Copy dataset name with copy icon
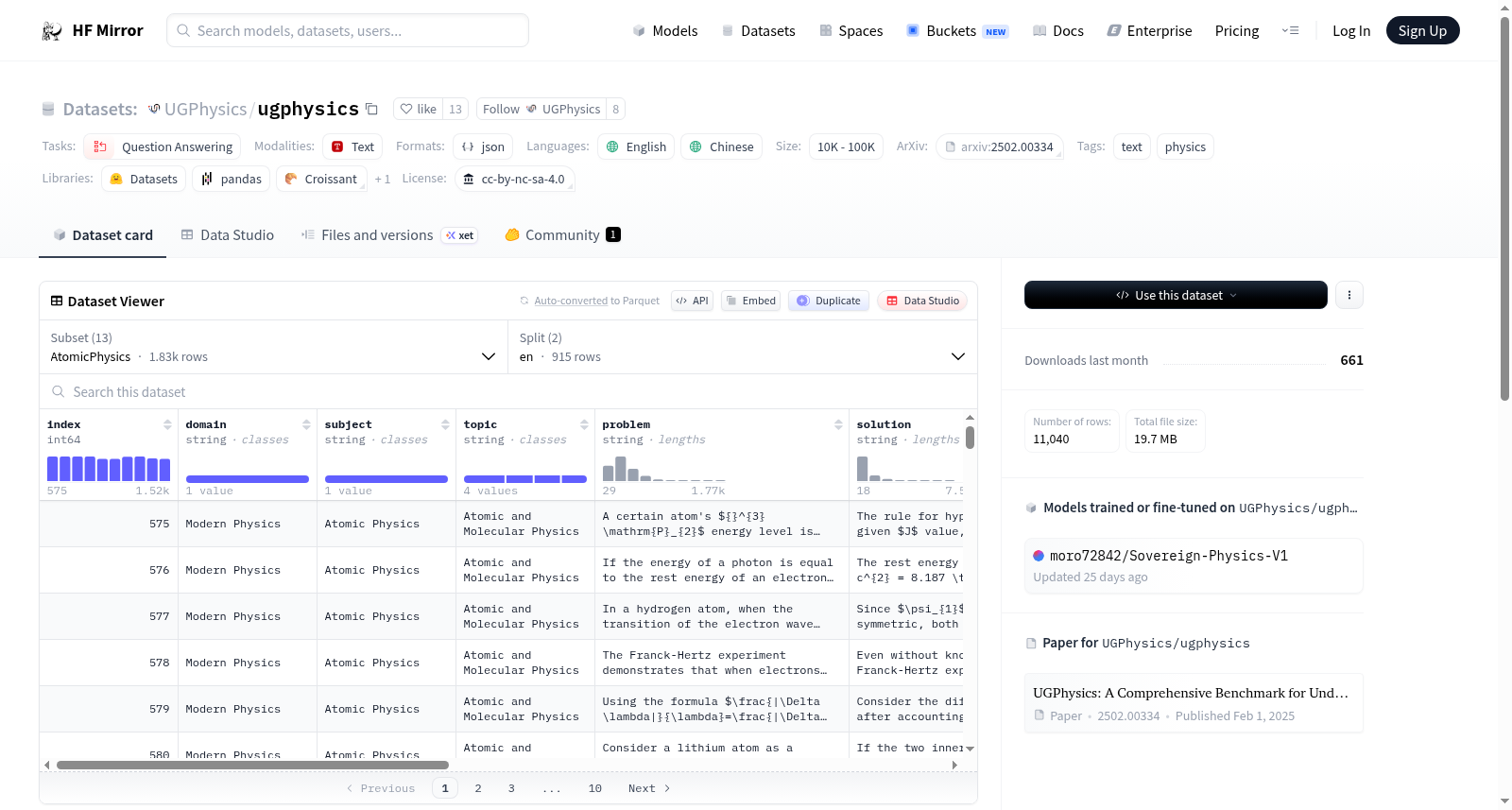 pos(372,110)
